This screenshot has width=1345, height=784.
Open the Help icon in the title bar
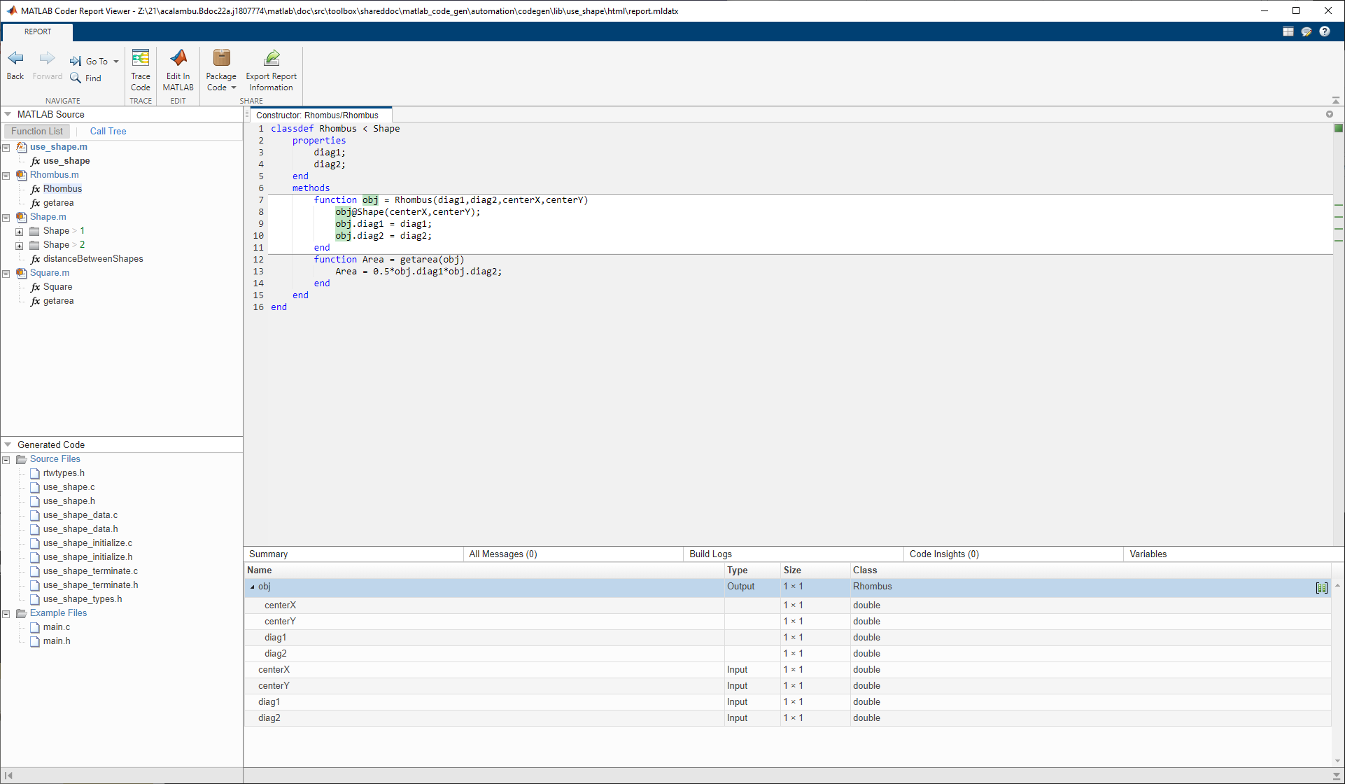(1324, 31)
